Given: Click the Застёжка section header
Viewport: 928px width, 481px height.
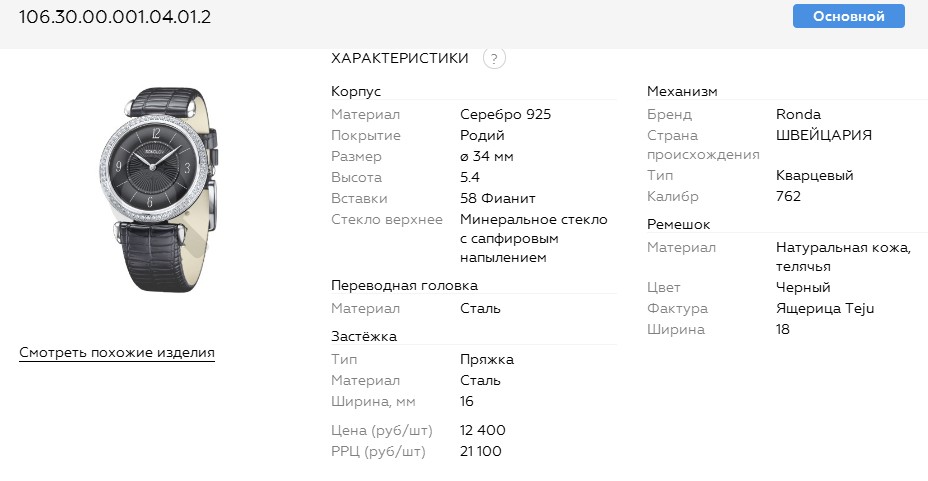Looking at the screenshot, I should pyautogui.click(x=364, y=336).
